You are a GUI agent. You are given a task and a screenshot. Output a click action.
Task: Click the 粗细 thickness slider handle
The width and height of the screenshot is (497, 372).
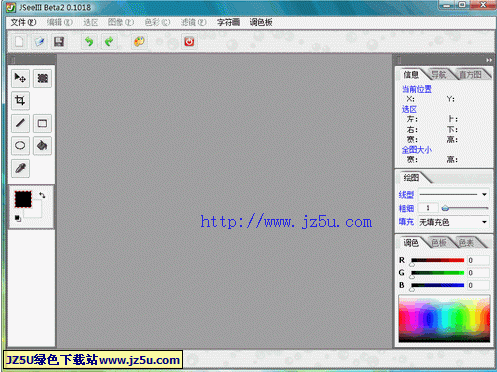pyautogui.click(x=445, y=208)
